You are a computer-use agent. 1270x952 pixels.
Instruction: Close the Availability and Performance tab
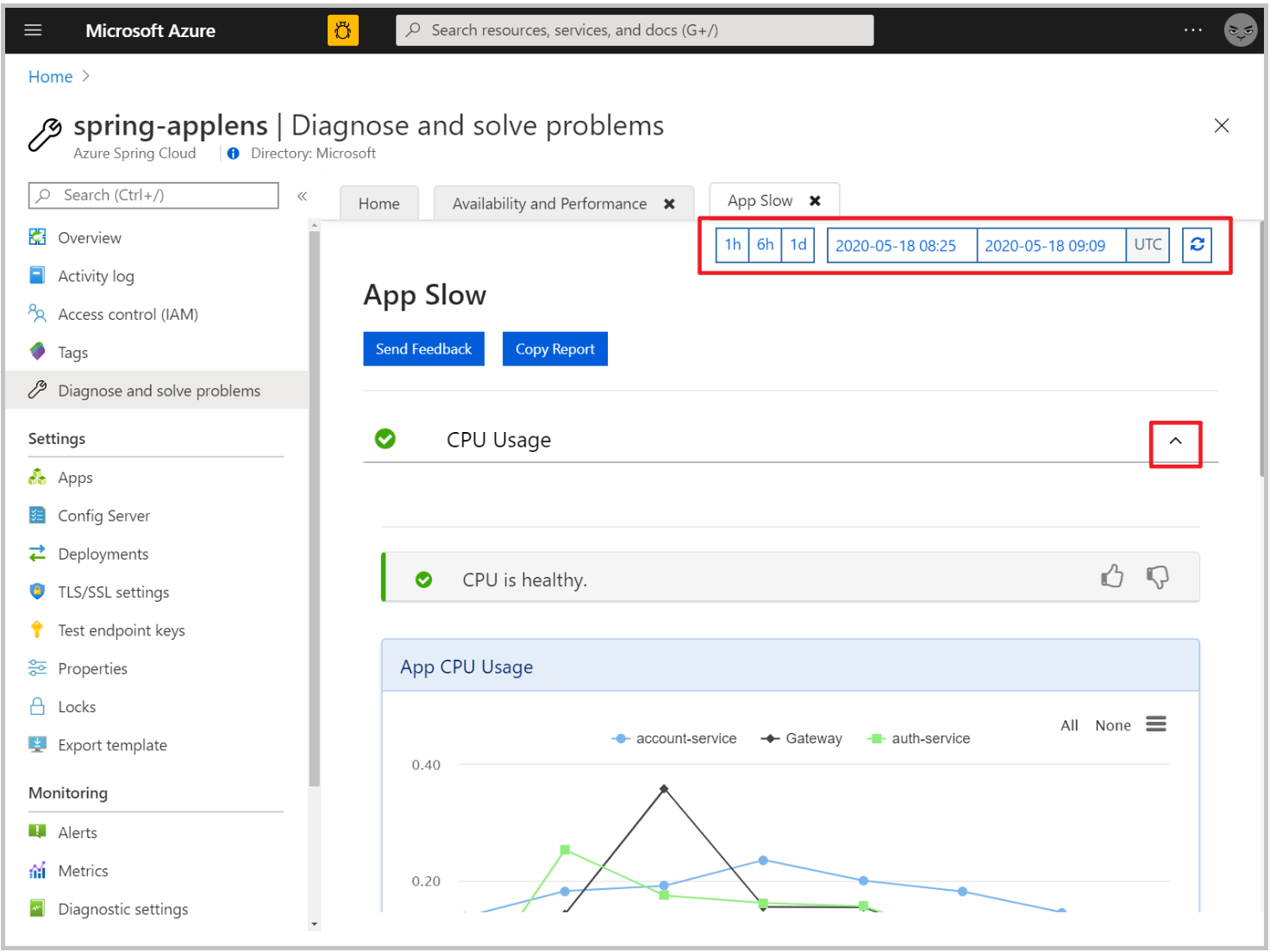pos(669,204)
